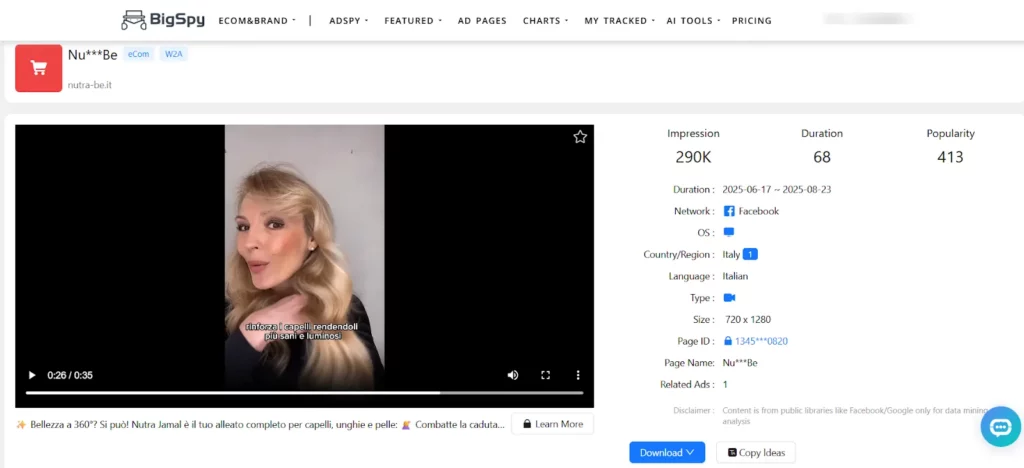Click the ad description text Bellezza a 360°

[260, 424]
